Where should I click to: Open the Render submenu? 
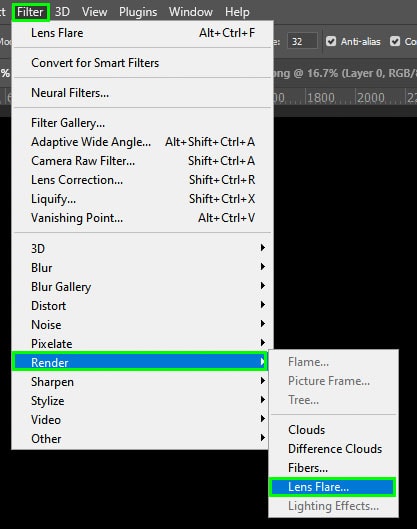tap(140, 362)
